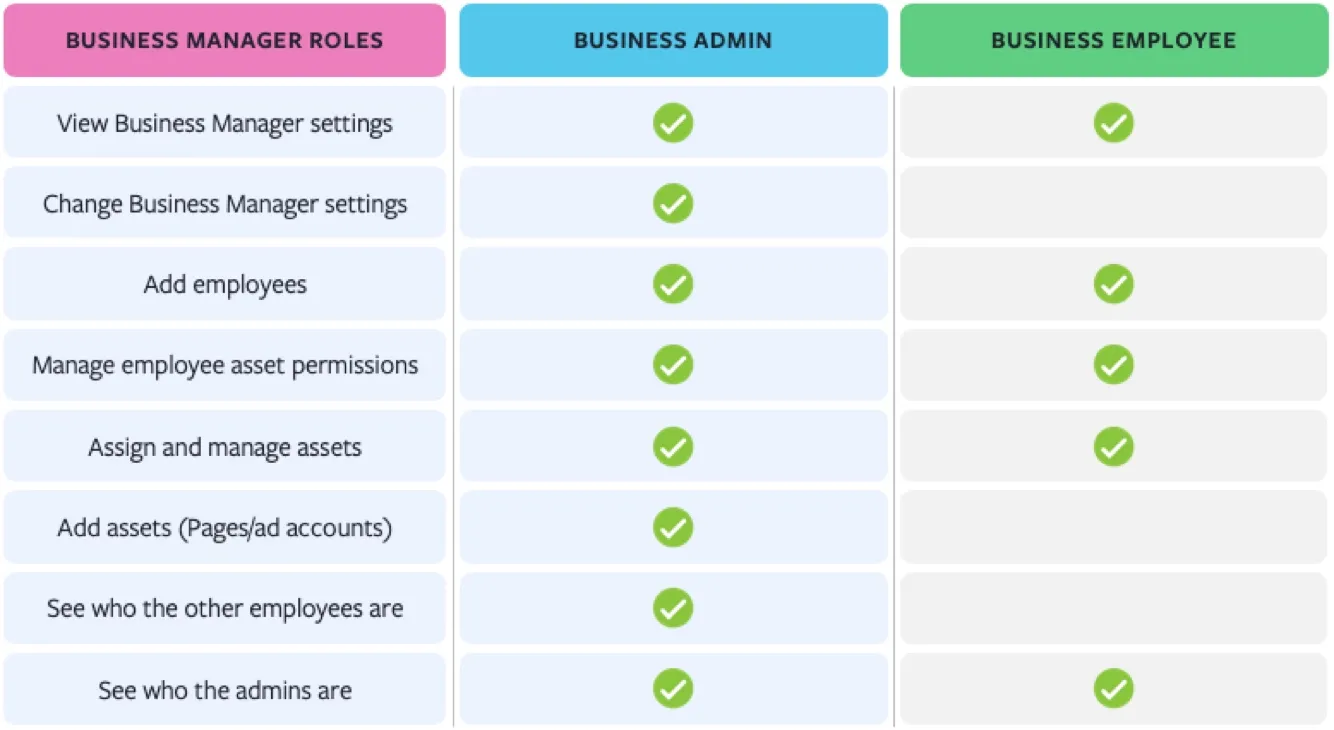This screenshot has width=1334, height=730.
Task: Select the Business Manager Roles header
Action: click(x=225, y=41)
